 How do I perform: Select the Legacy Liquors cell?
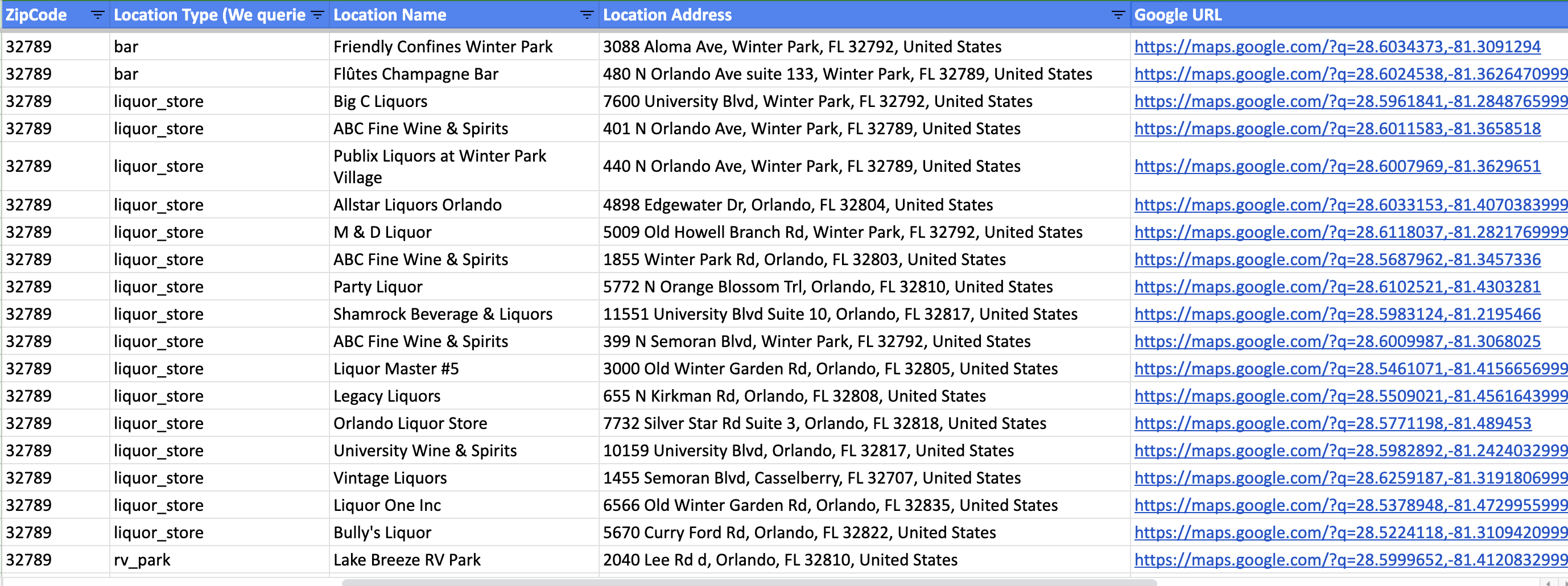point(464,397)
